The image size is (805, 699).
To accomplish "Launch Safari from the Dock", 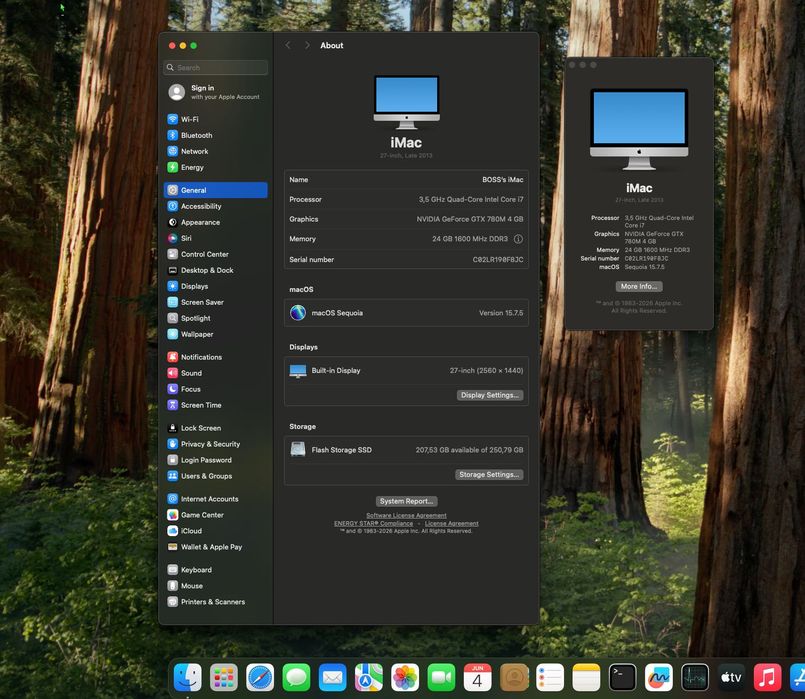I will coord(260,677).
